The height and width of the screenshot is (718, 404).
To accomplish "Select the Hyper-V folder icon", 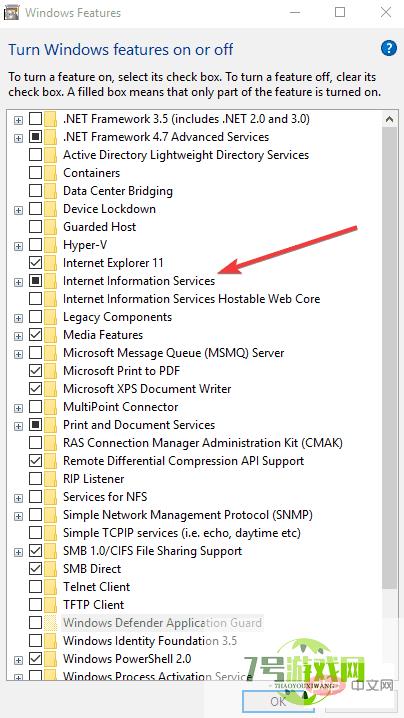I will (x=50, y=245).
